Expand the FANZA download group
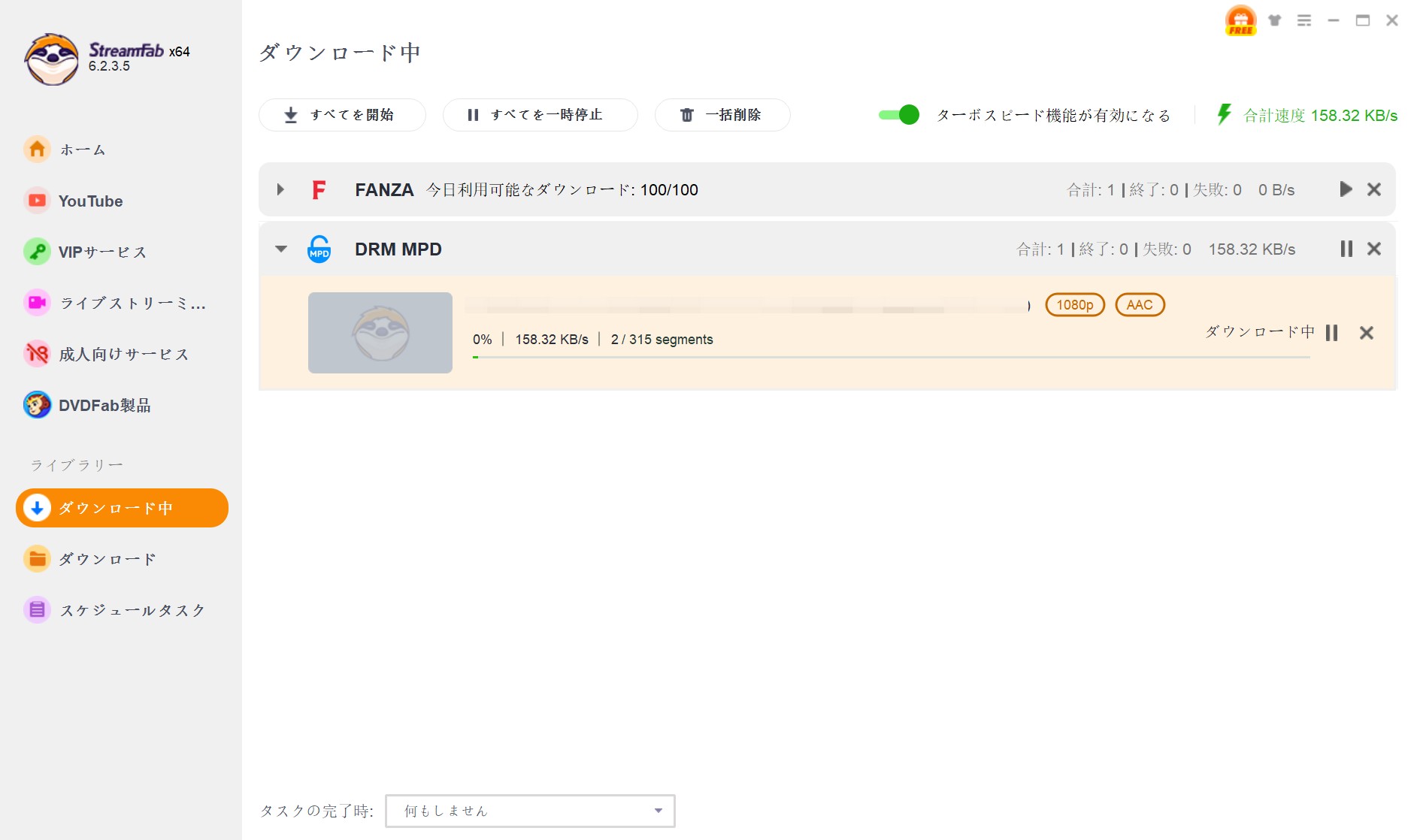1414x840 pixels. point(280,189)
